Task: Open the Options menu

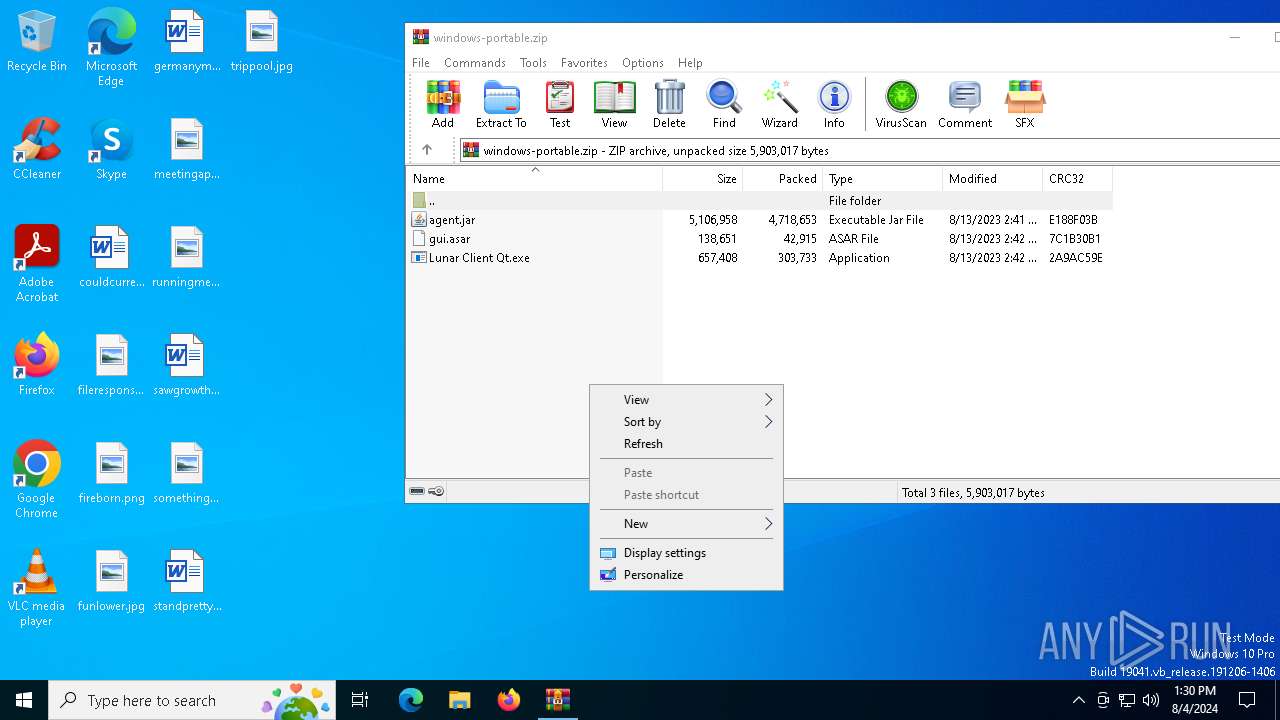Action: tap(643, 62)
